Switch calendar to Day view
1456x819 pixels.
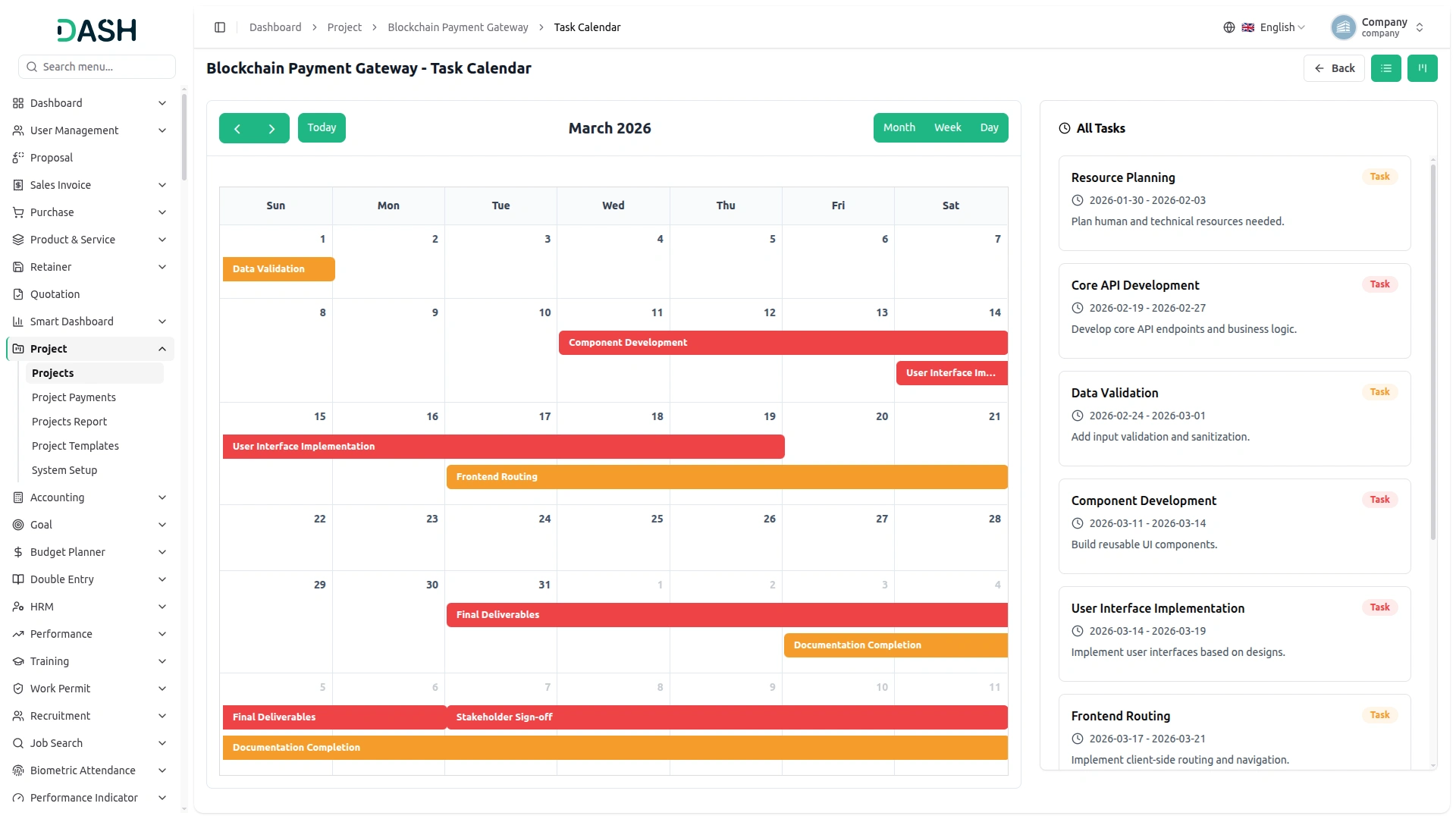coord(989,128)
